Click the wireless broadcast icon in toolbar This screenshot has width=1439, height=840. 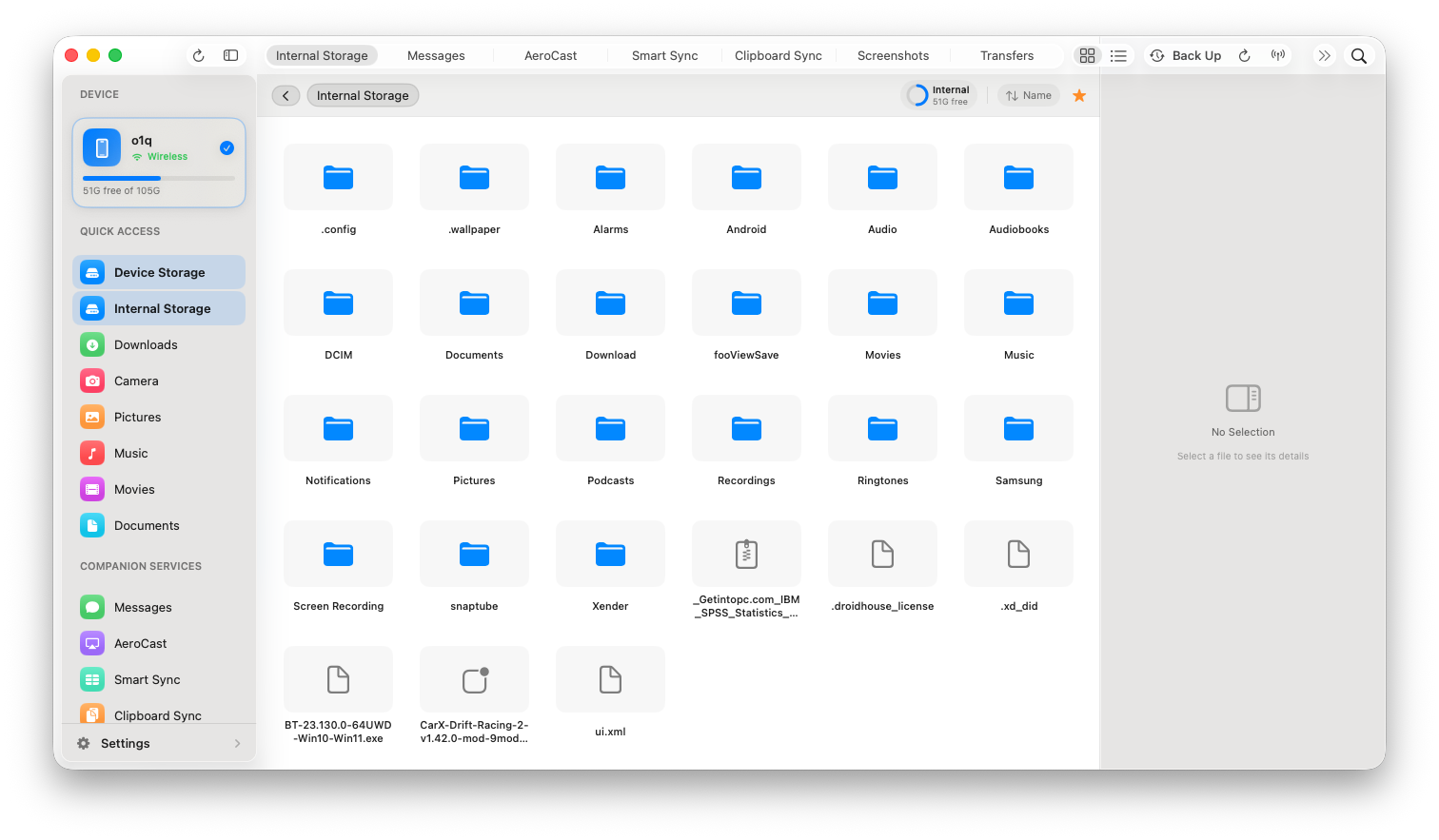[1278, 56]
